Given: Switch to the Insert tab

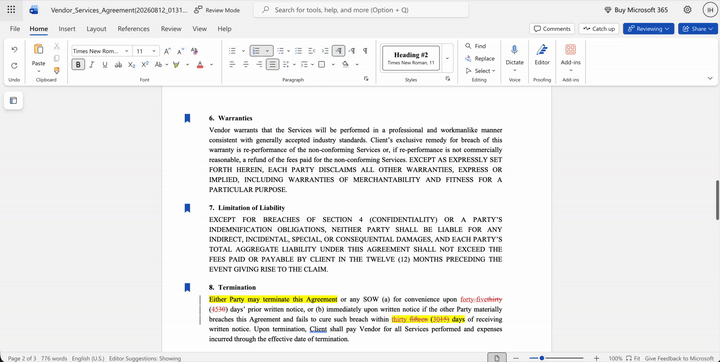Looking at the screenshot, I should coord(67,28).
